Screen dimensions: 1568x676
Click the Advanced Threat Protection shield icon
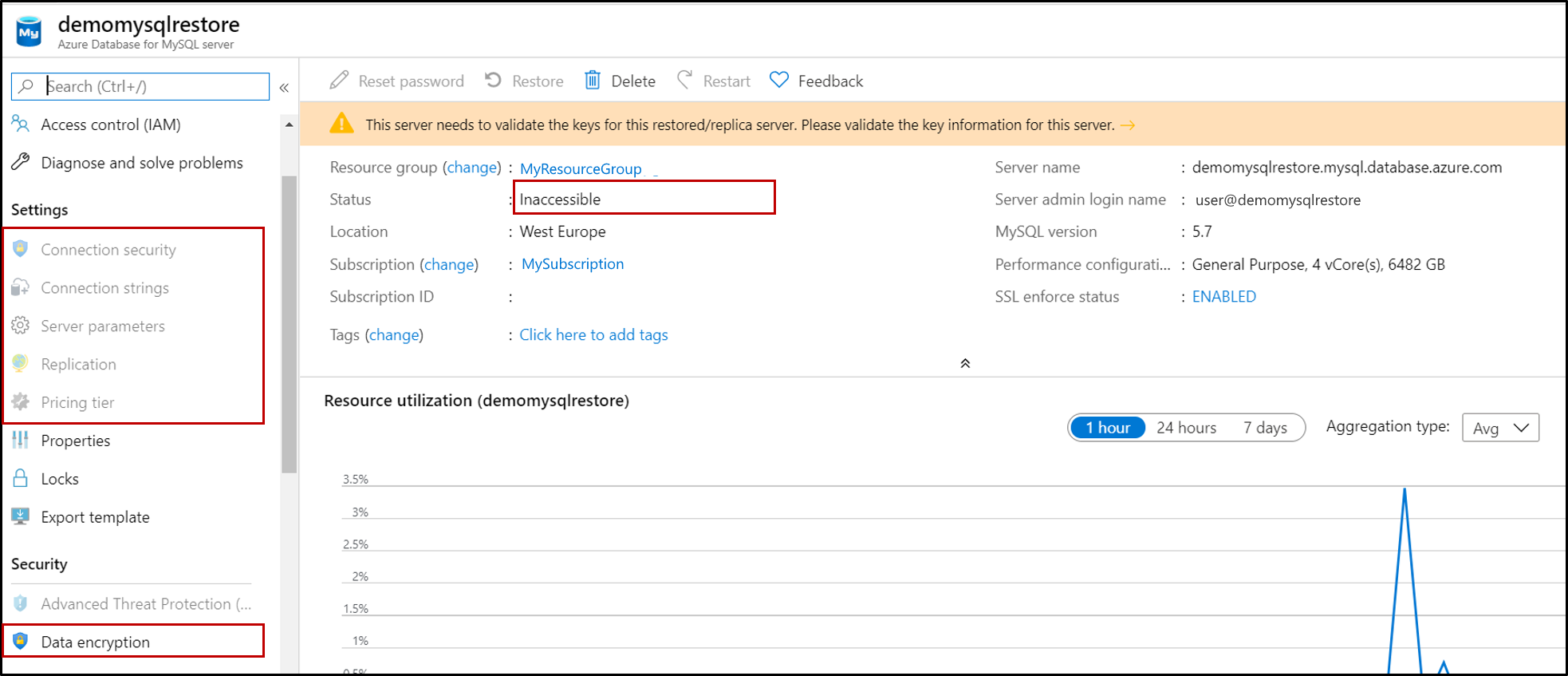(x=21, y=603)
